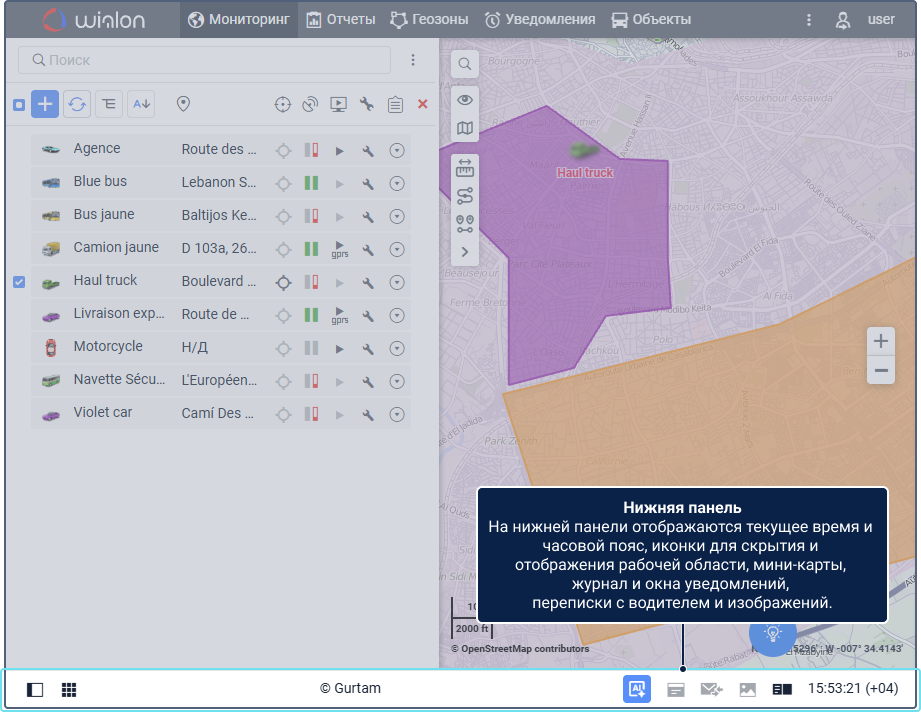Click the red X remove-all icon
The width and height of the screenshot is (921, 712).
coord(422,104)
